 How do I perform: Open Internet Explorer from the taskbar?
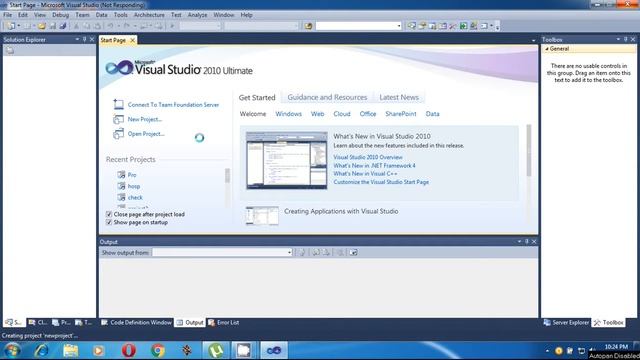[x=42, y=350]
